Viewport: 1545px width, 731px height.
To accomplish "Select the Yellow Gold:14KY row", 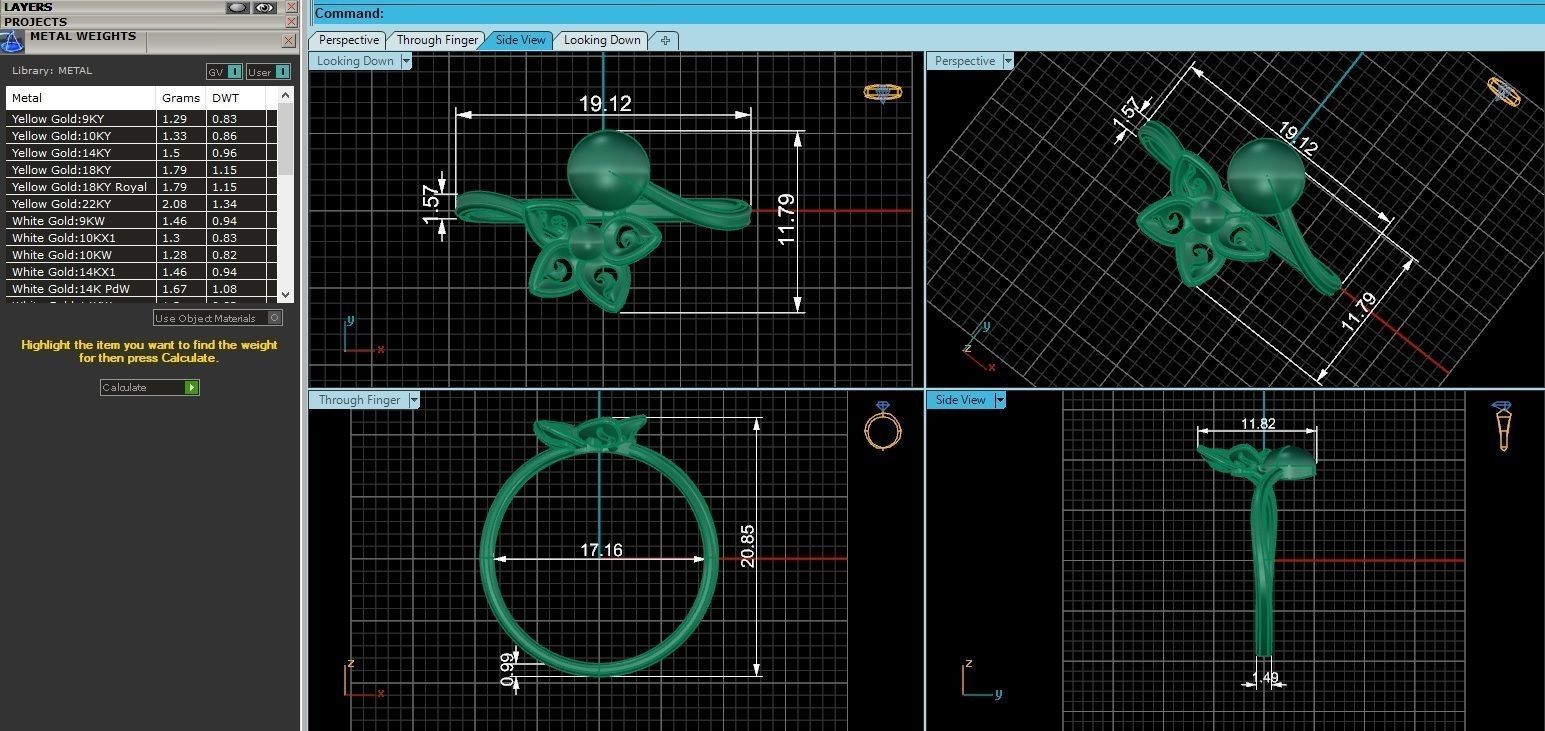I will [141, 153].
